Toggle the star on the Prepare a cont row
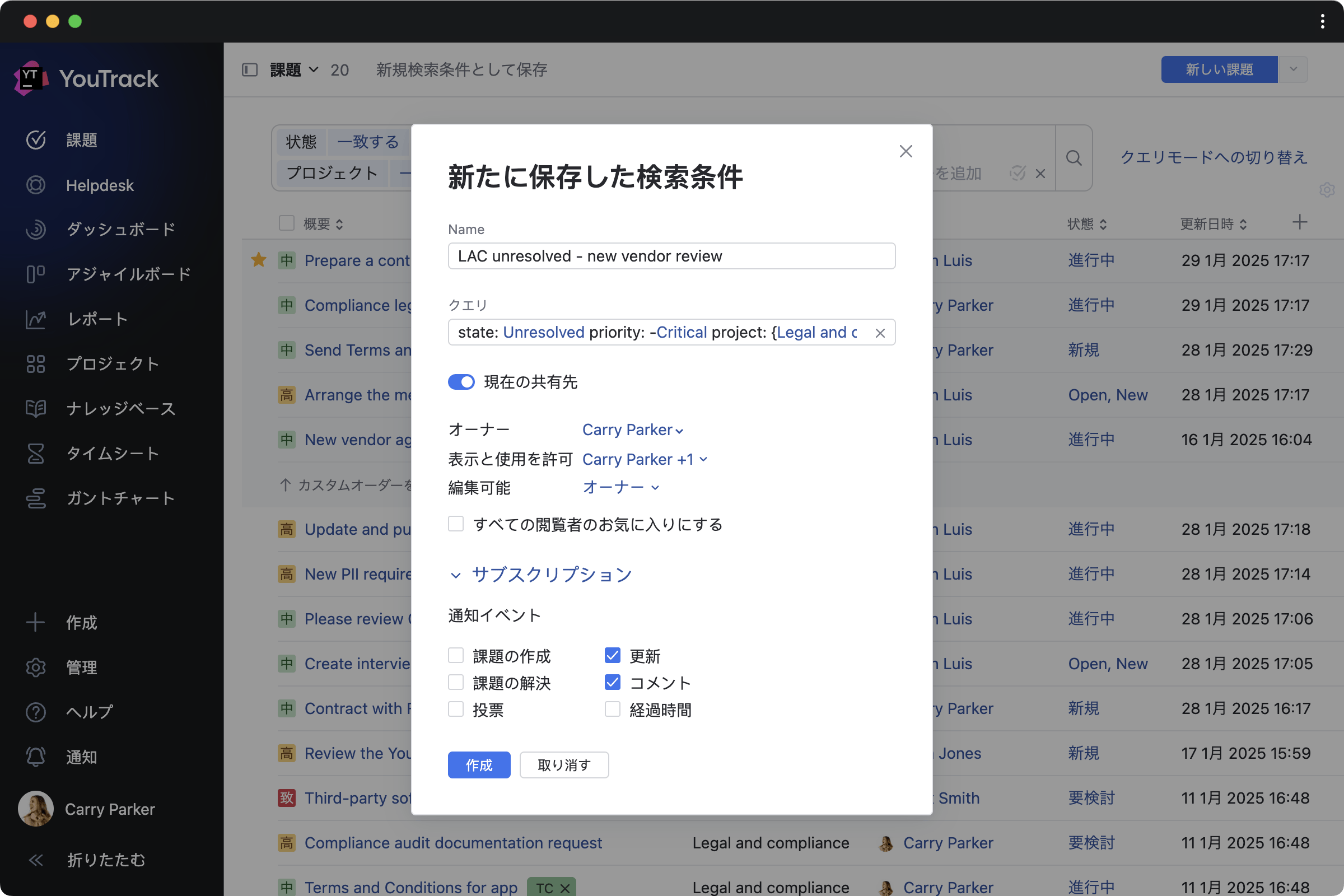This screenshot has width=1344, height=896. click(258, 260)
